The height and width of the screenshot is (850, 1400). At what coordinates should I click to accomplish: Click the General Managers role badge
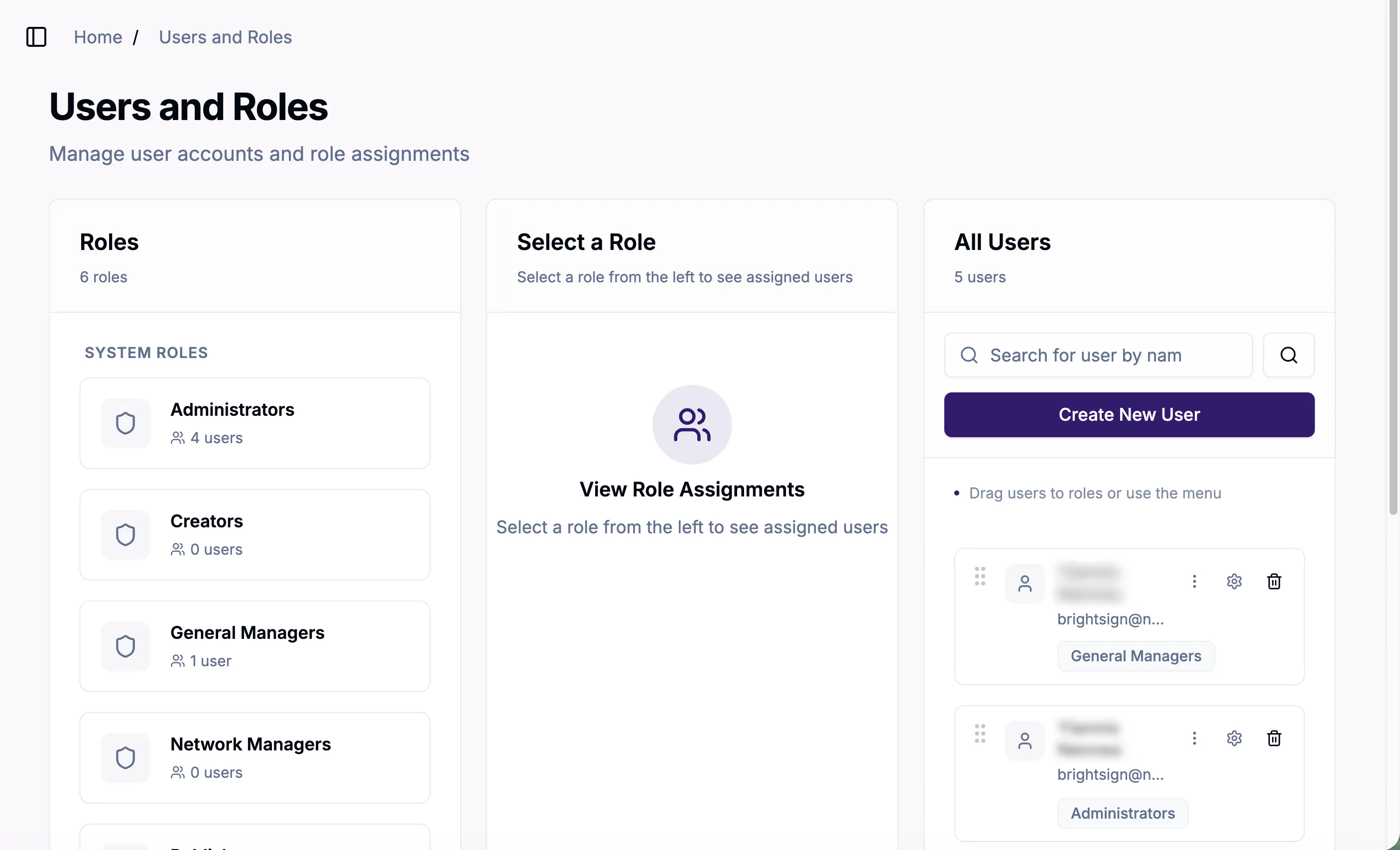point(1136,656)
